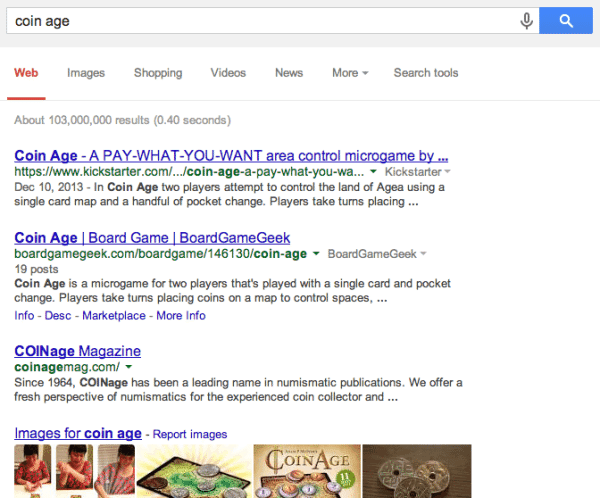This screenshot has height=498, width=600.
Task: Open Search tools options
Action: coord(426,73)
